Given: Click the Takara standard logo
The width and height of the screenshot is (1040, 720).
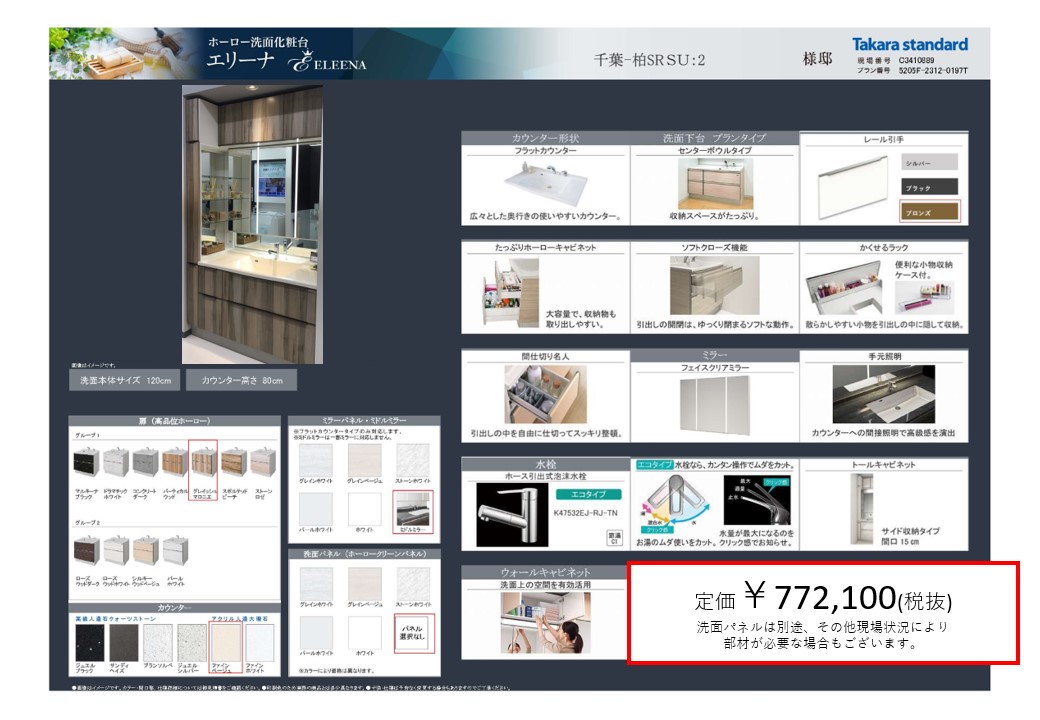Looking at the screenshot, I should (909, 45).
